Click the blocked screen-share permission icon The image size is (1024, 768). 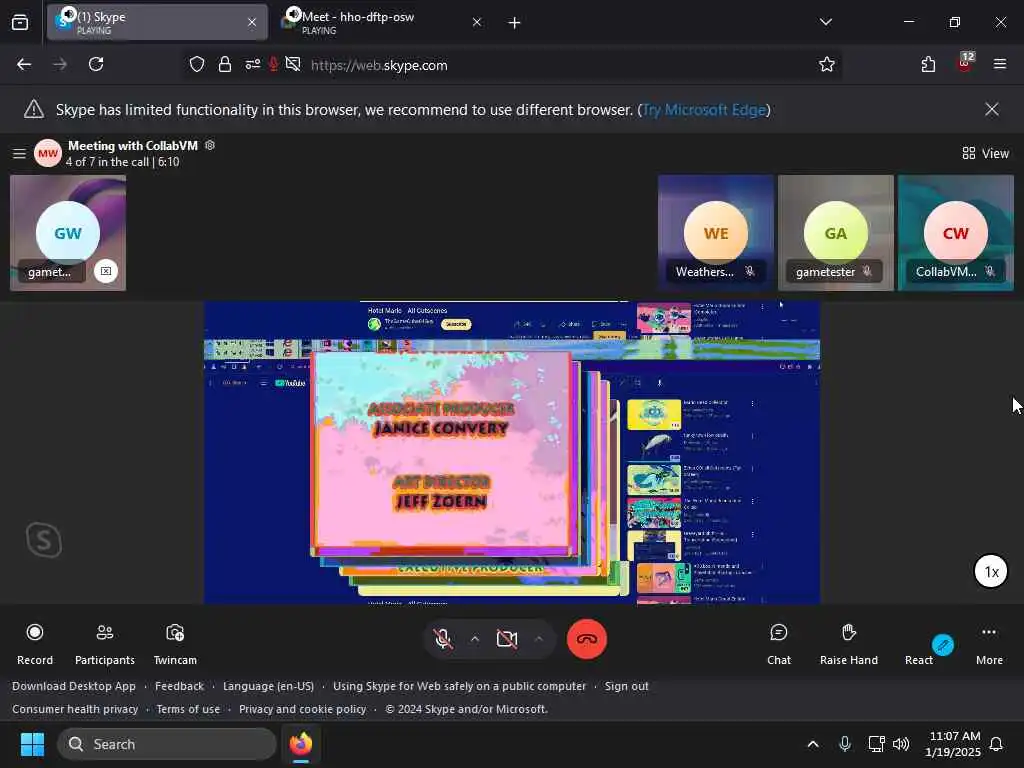293,64
